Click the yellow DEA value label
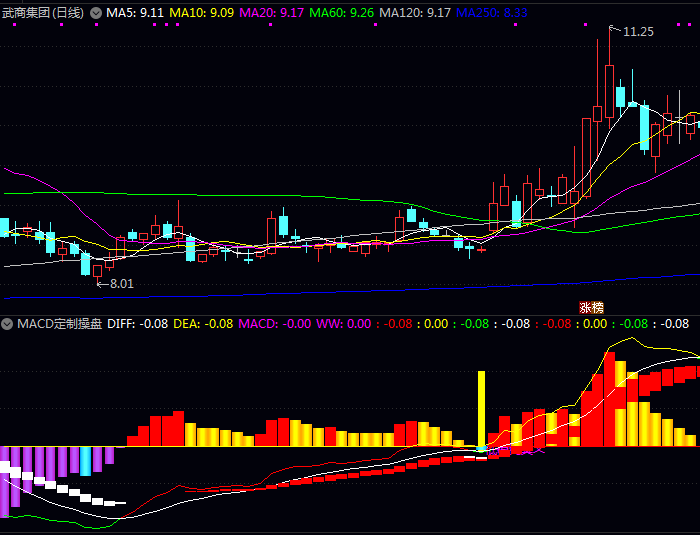 pos(203,324)
